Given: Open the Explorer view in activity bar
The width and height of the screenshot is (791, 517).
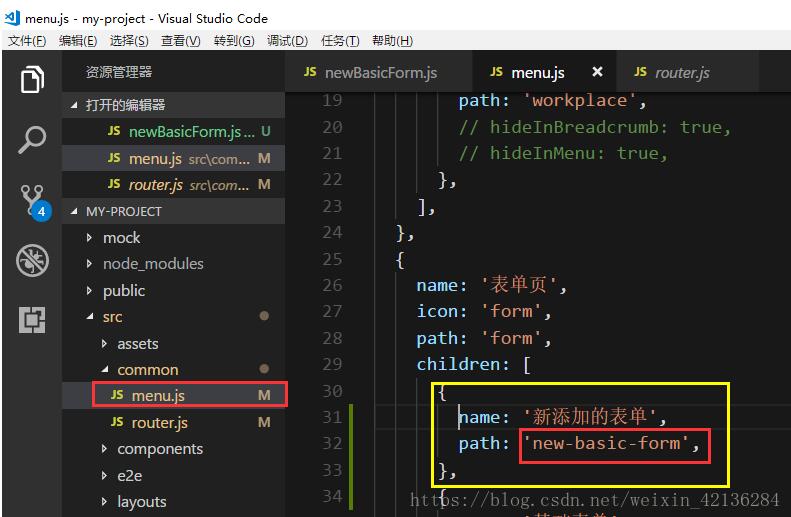Looking at the screenshot, I should pos(32,79).
